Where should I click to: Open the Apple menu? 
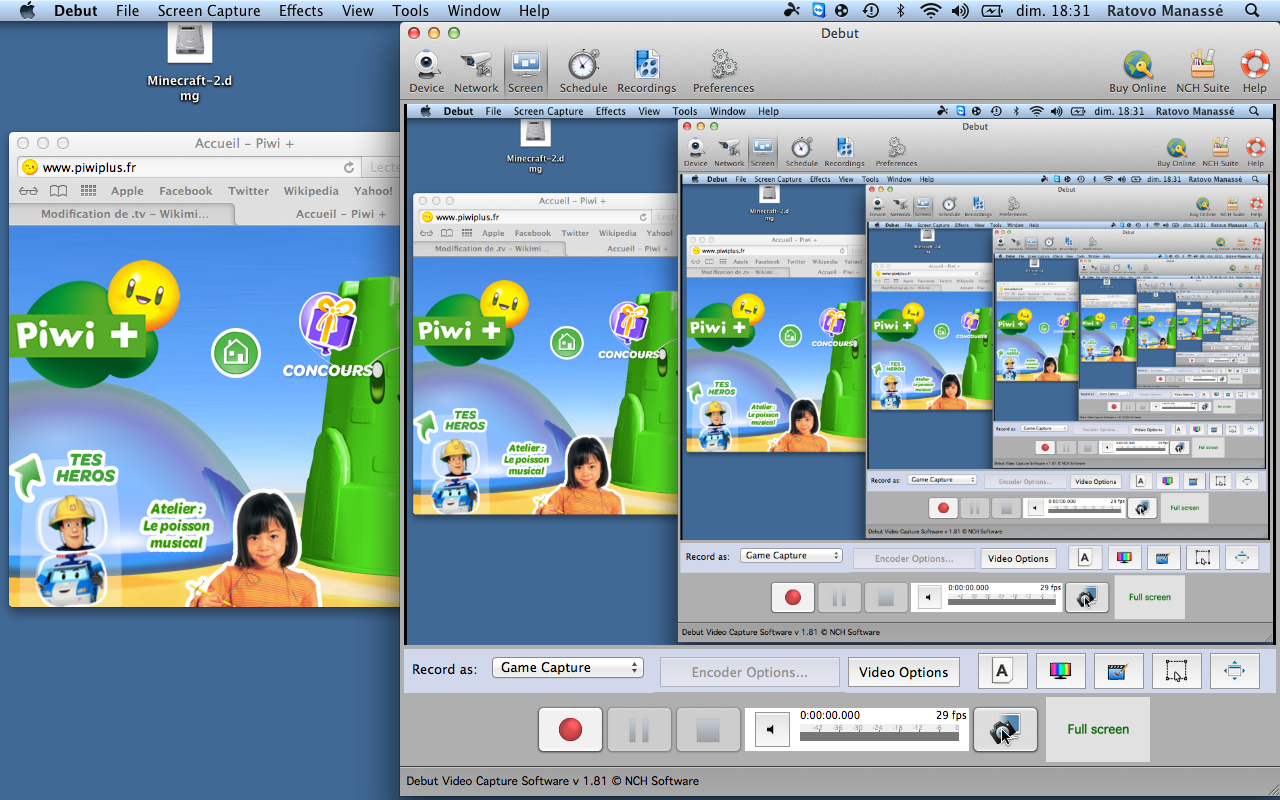[27, 11]
